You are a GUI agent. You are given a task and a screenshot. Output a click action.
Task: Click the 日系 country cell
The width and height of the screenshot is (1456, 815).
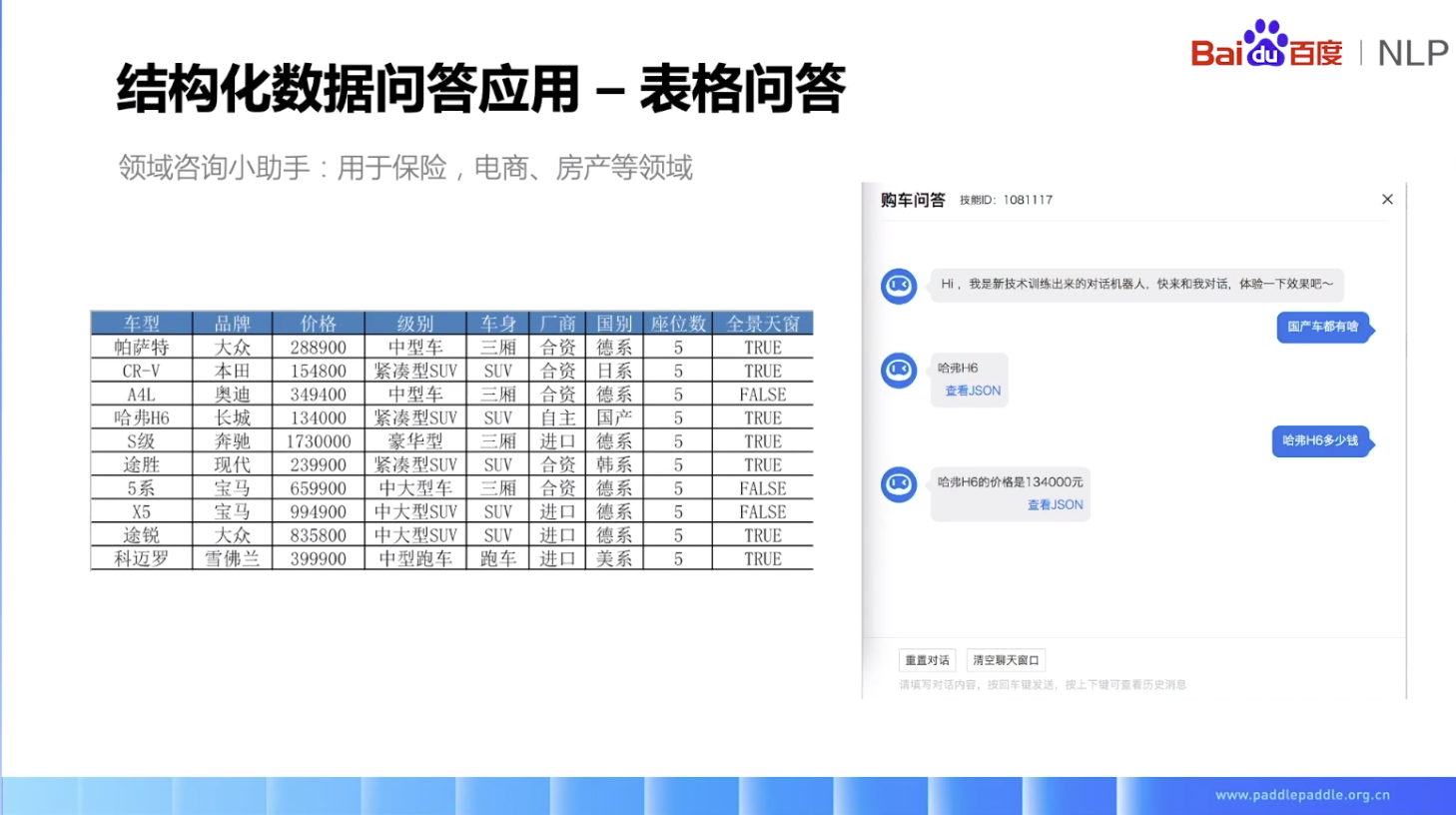pos(614,371)
